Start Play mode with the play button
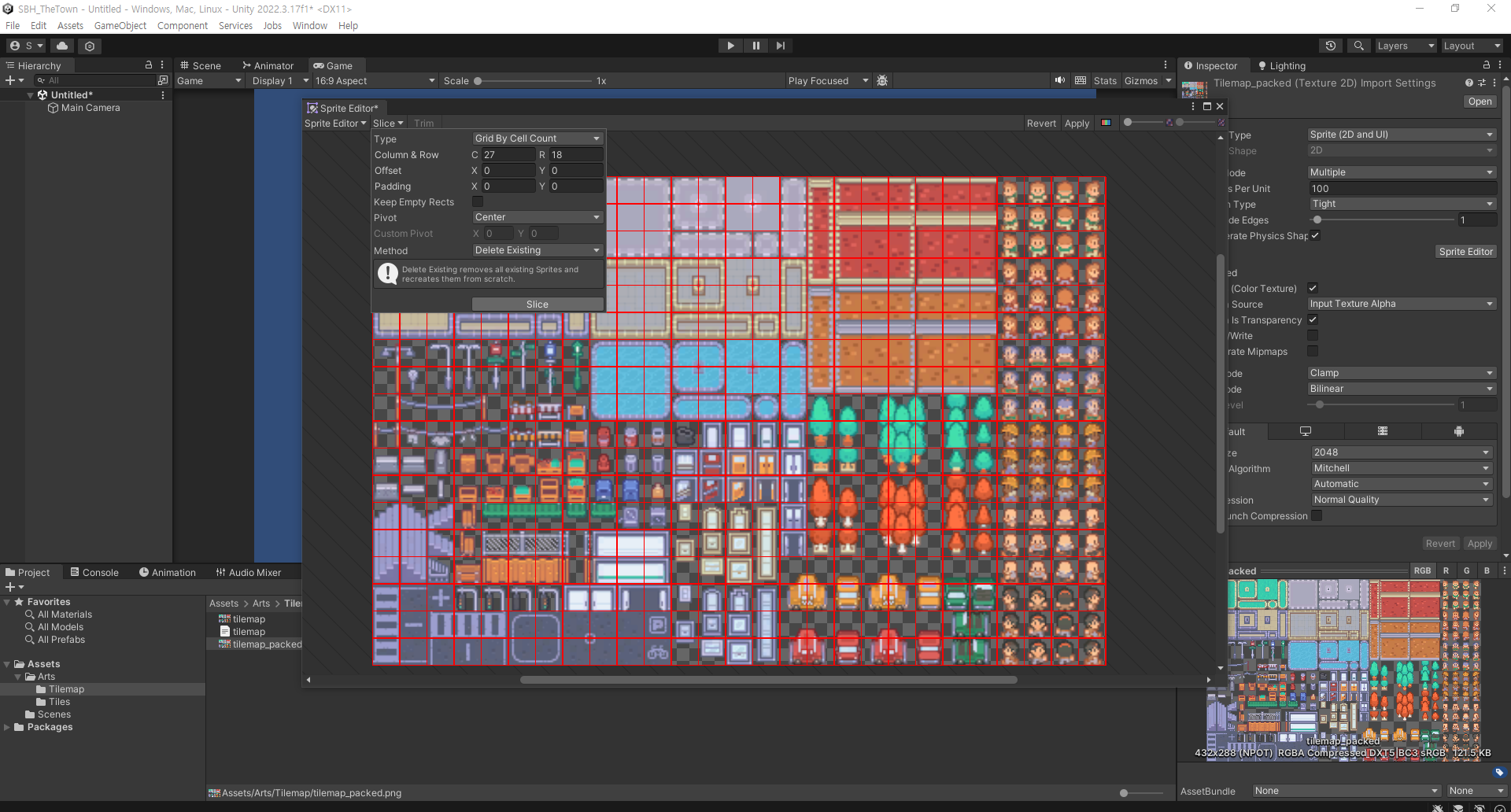The image size is (1511, 812). click(x=730, y=46)
